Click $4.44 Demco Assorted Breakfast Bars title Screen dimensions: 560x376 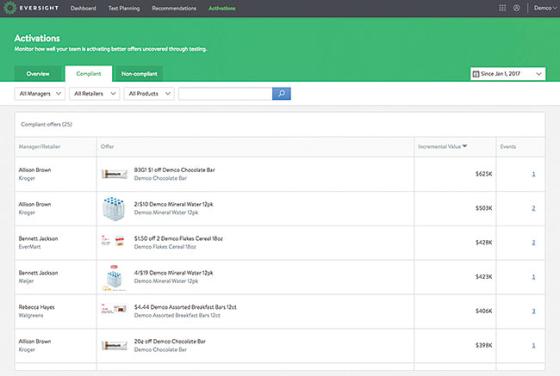[185, 307]
